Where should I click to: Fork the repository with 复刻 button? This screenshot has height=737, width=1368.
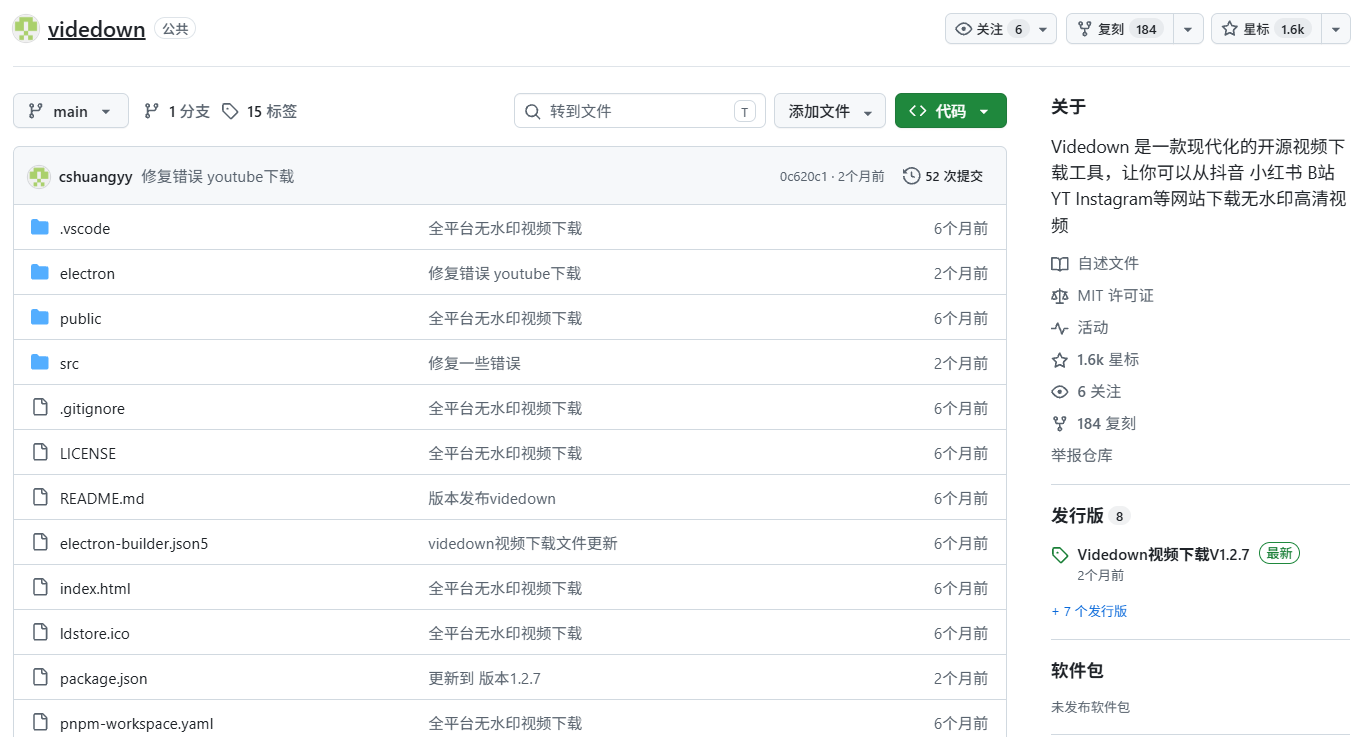pyautogui.click(x=1120, y=29)
